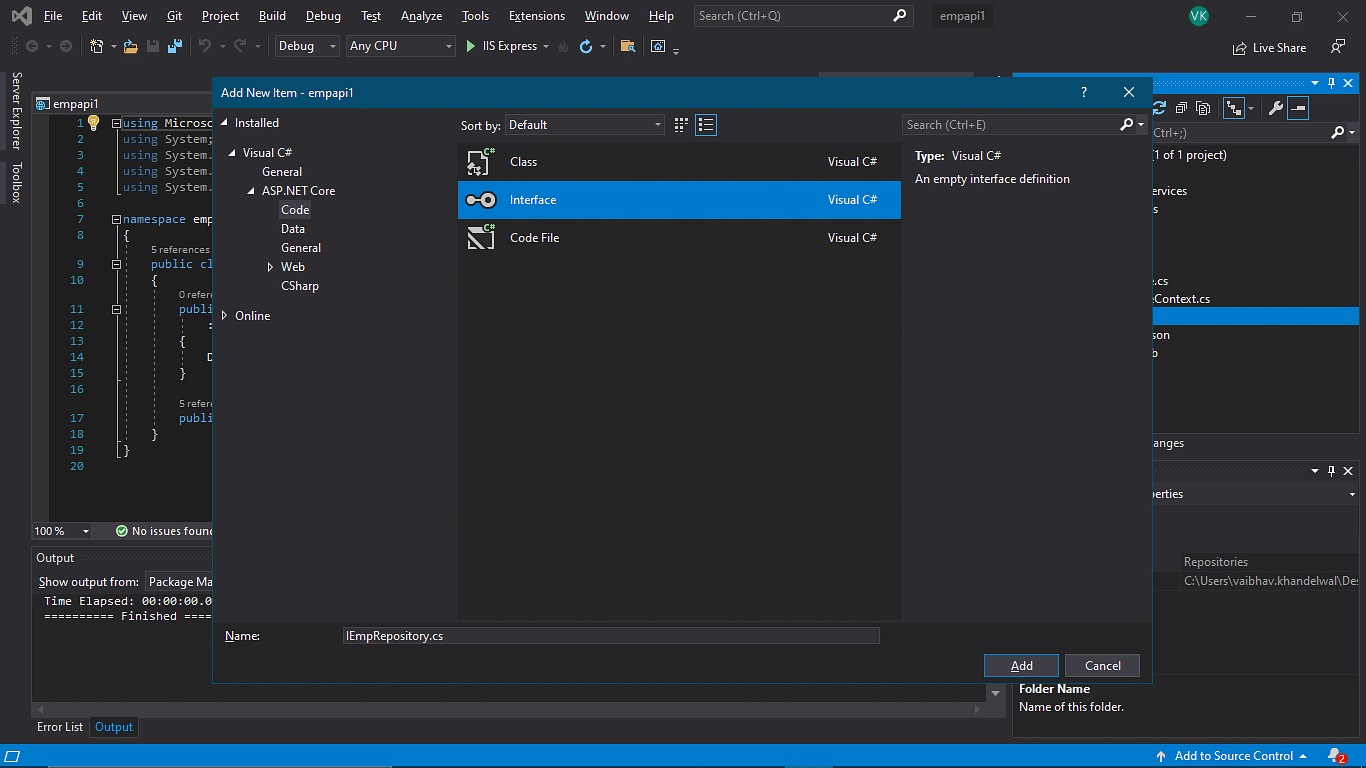Click the Open File folder icon
This screenshot has width=1366, height=768.
click(131, 46)
